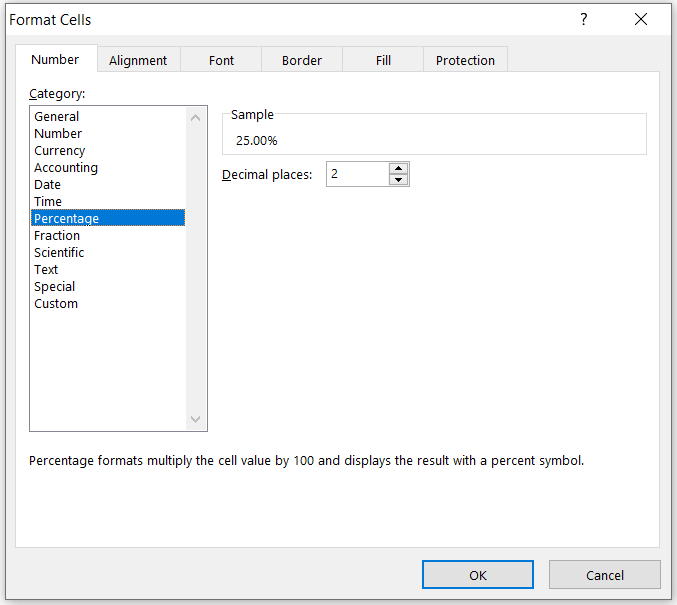This screenshot has height=605, width=677.
Task: Go to the Fill tab
Action: [x=383, y=60]
